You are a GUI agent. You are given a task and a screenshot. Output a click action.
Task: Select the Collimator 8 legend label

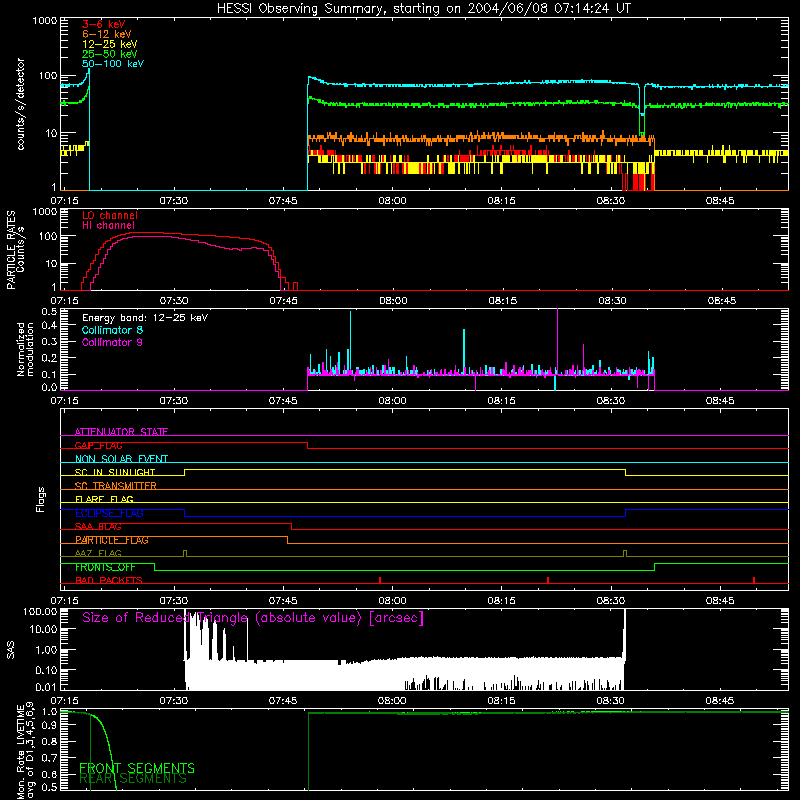112,330
